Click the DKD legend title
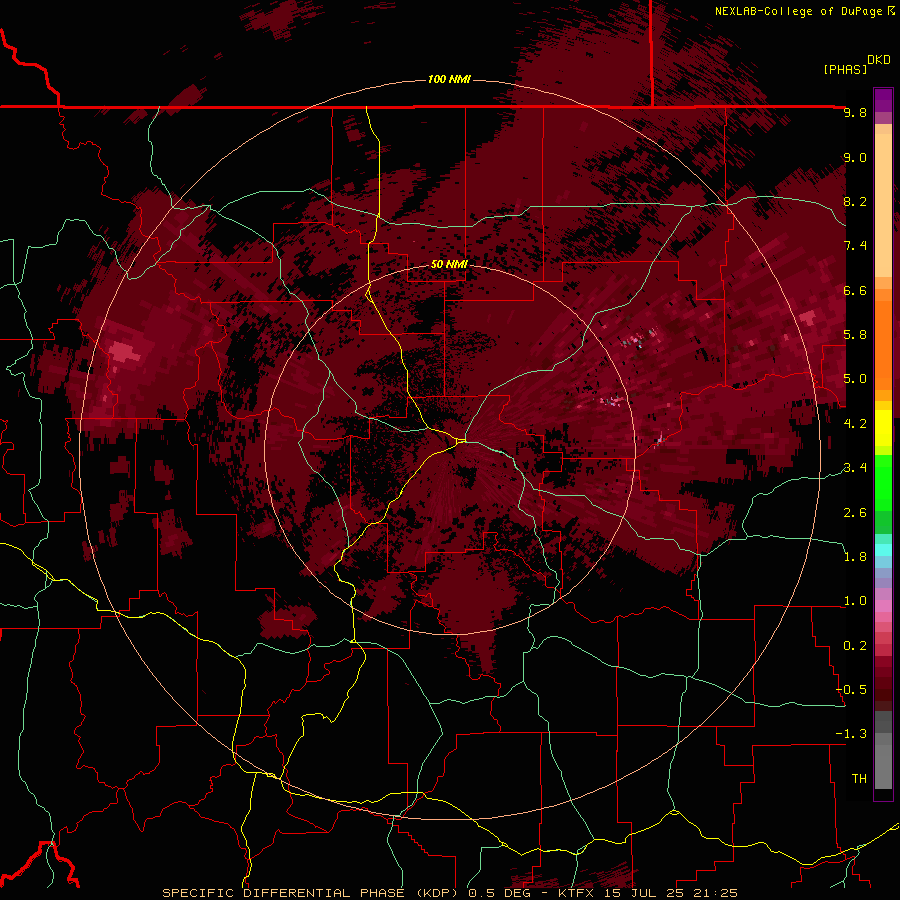Image resolution: width=900 pixels, height=900 pixels. pos(879,60)
